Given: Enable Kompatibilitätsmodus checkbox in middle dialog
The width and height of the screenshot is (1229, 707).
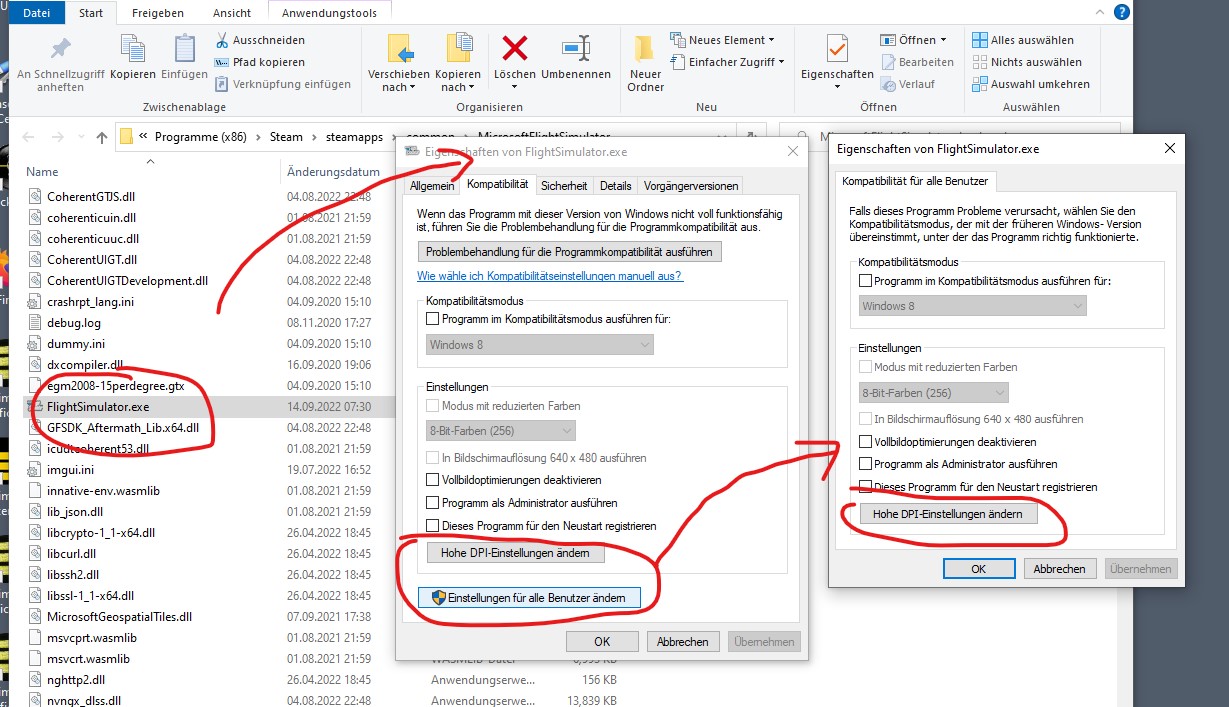Looking at the screenshot, I should click(x=433, y=319).
